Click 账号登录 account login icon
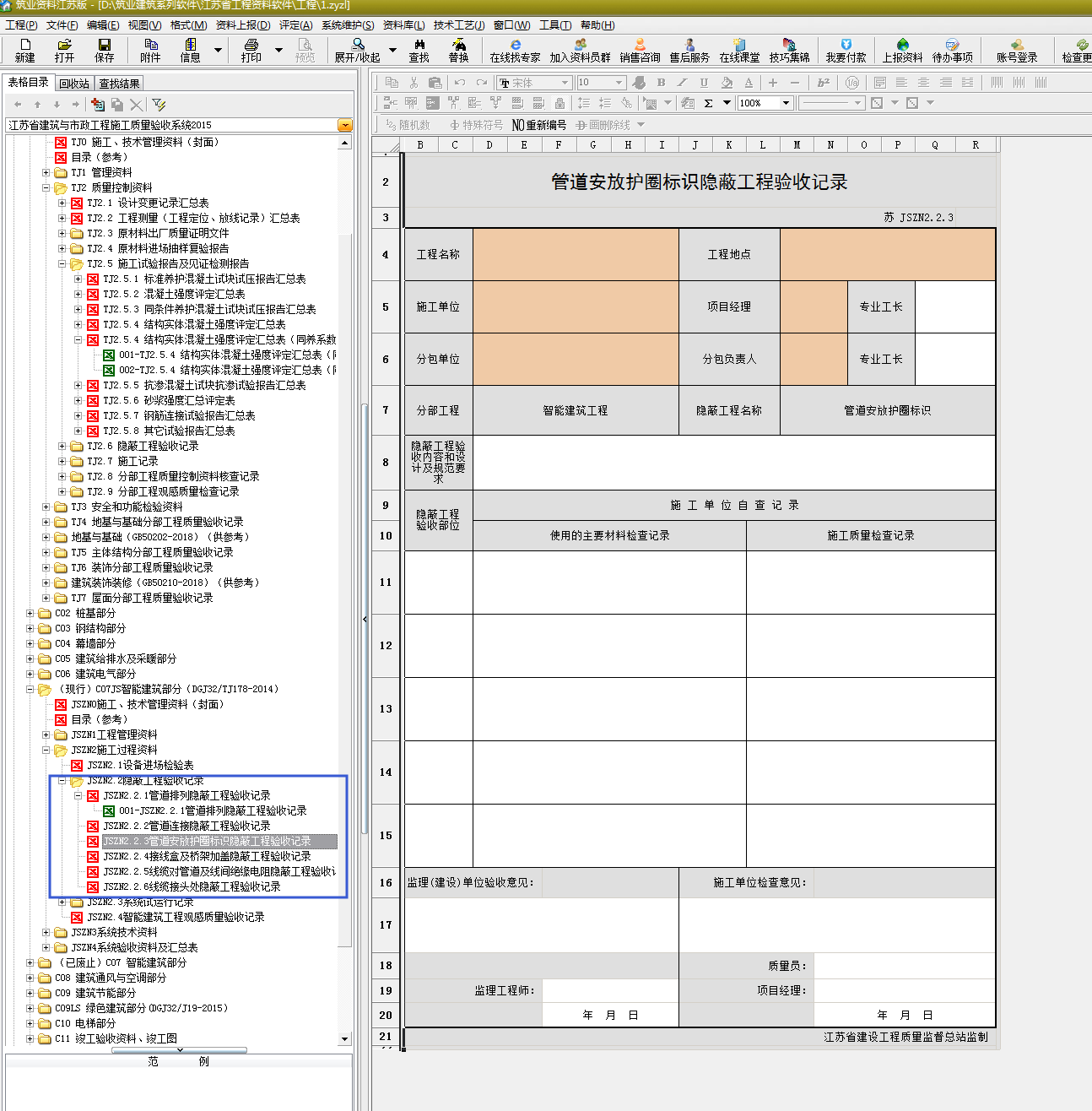This screenshot has height=1111, width=1092. coord(1017,50)
